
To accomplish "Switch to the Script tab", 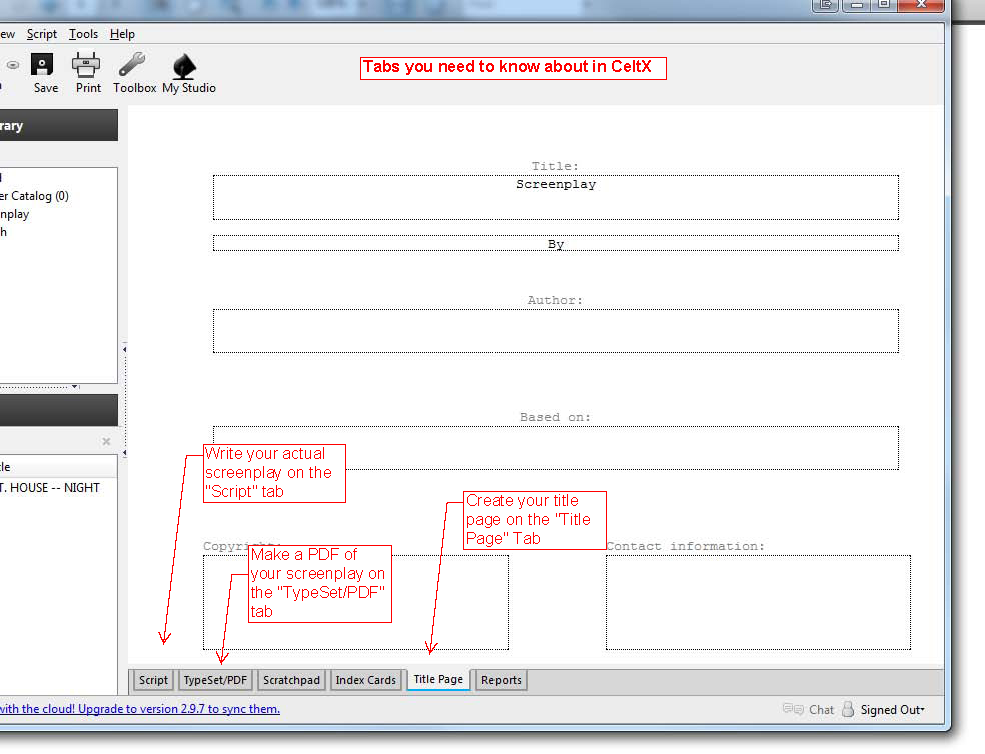I will 153,680.
